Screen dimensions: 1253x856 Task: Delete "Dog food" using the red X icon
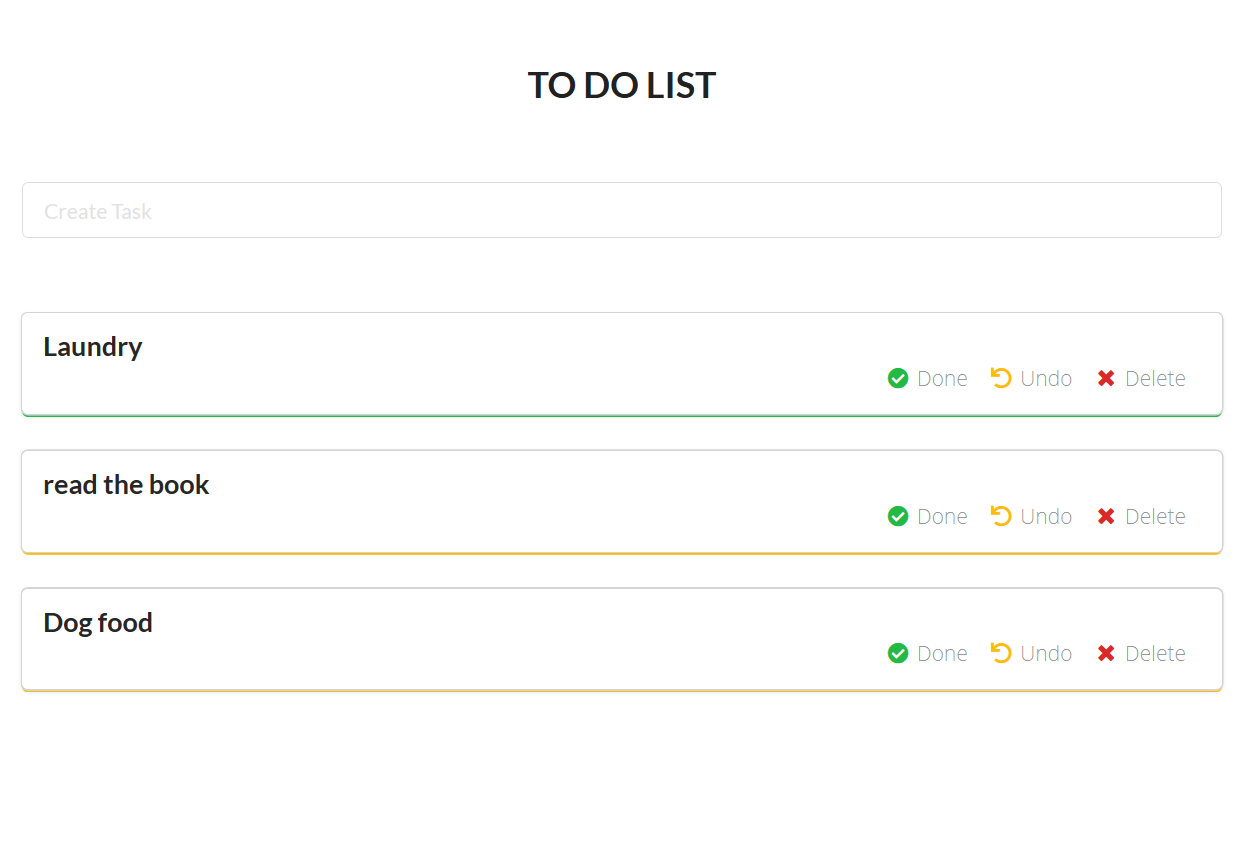(1105, 653)
